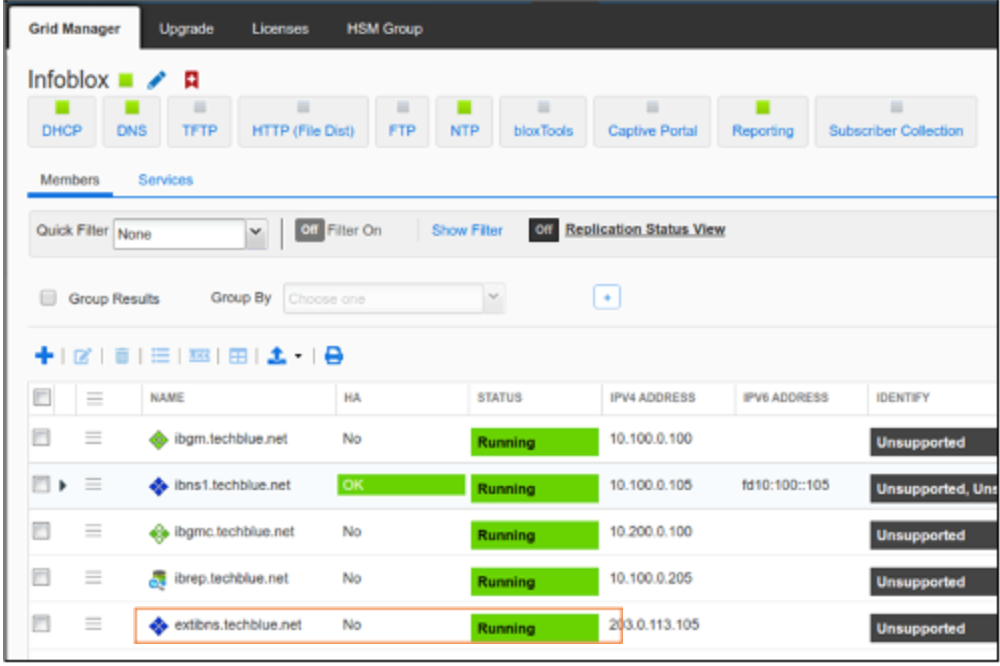Select the Services tab

pos(165,180)
